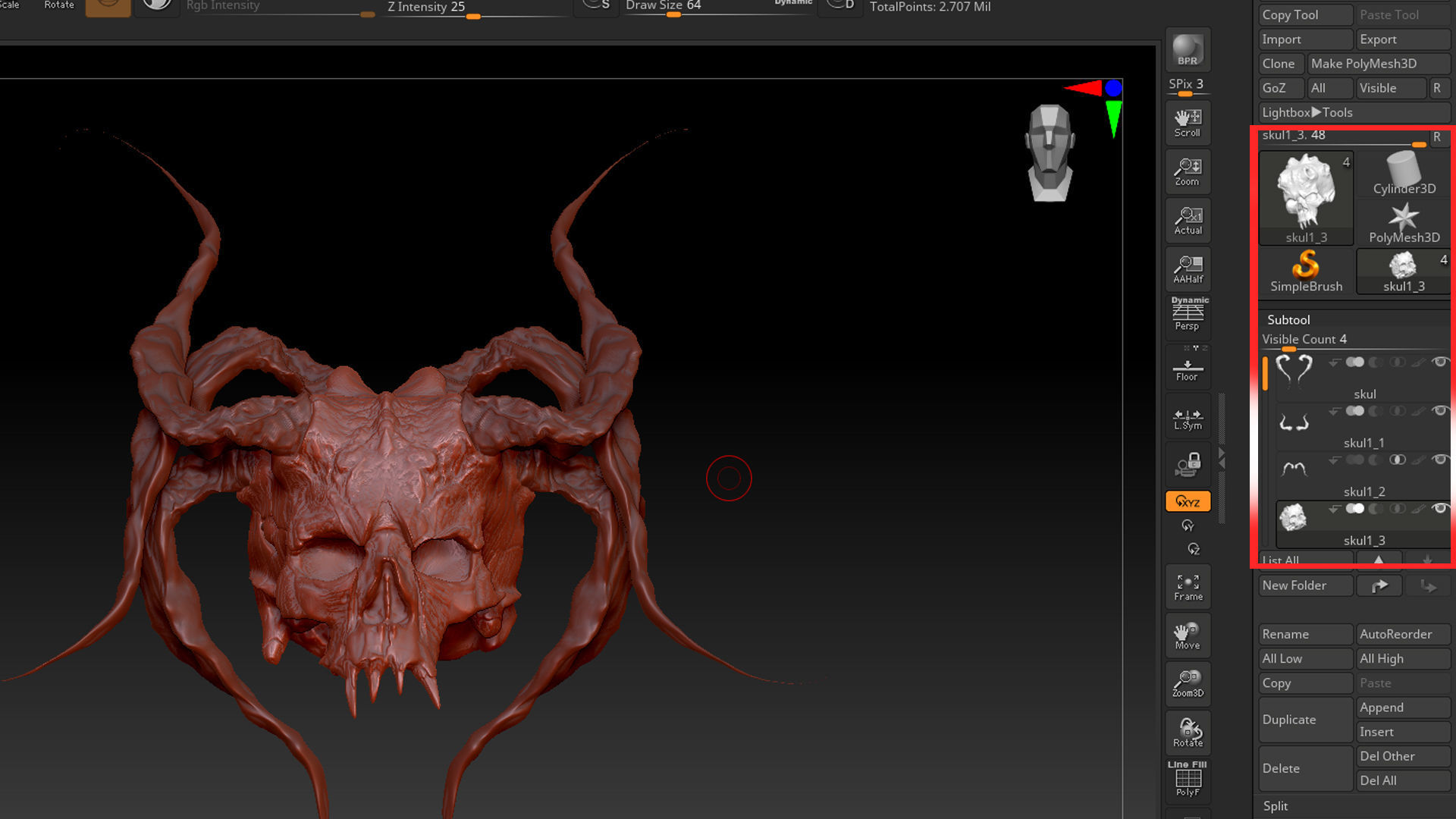Select the small skul1_3 tool thumbnail
Viewport: 1456px width, 819px height.
click(x=1404, y=271)
